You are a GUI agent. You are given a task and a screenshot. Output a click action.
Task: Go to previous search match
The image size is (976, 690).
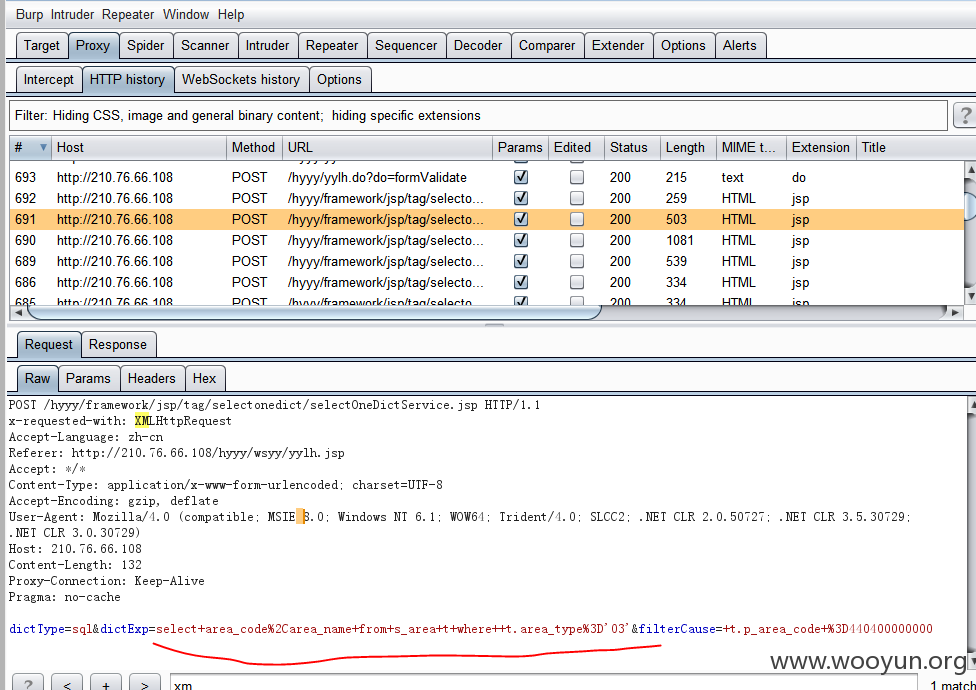(x=67, y=684)
